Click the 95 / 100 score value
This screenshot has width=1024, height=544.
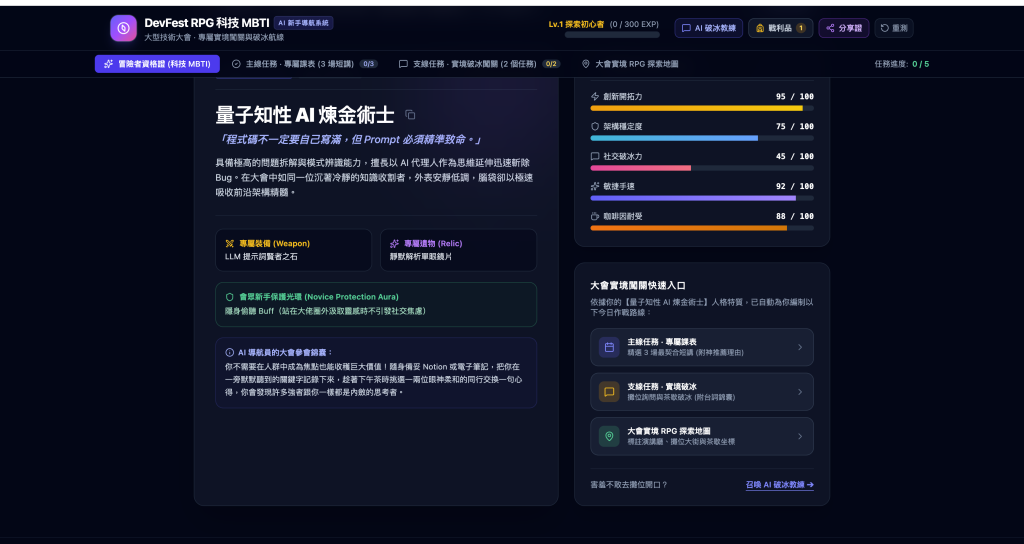tap(795, 97)
